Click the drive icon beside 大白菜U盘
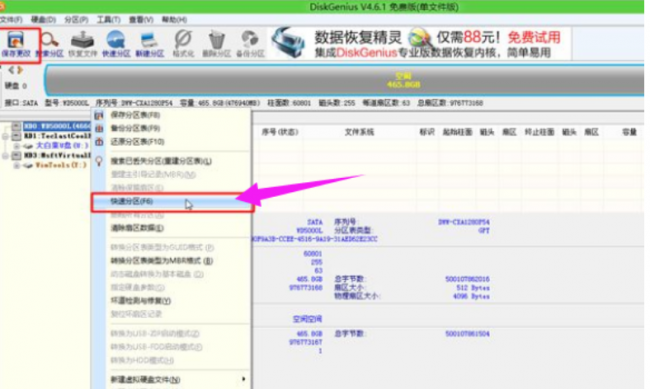This screenshot has width=650, height=389. [28, 146]
